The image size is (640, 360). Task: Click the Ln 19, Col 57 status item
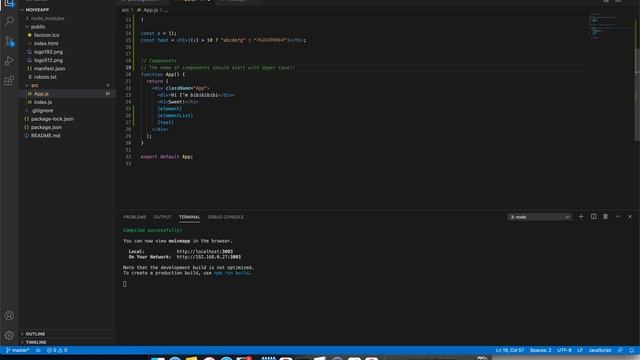(510, 350)
